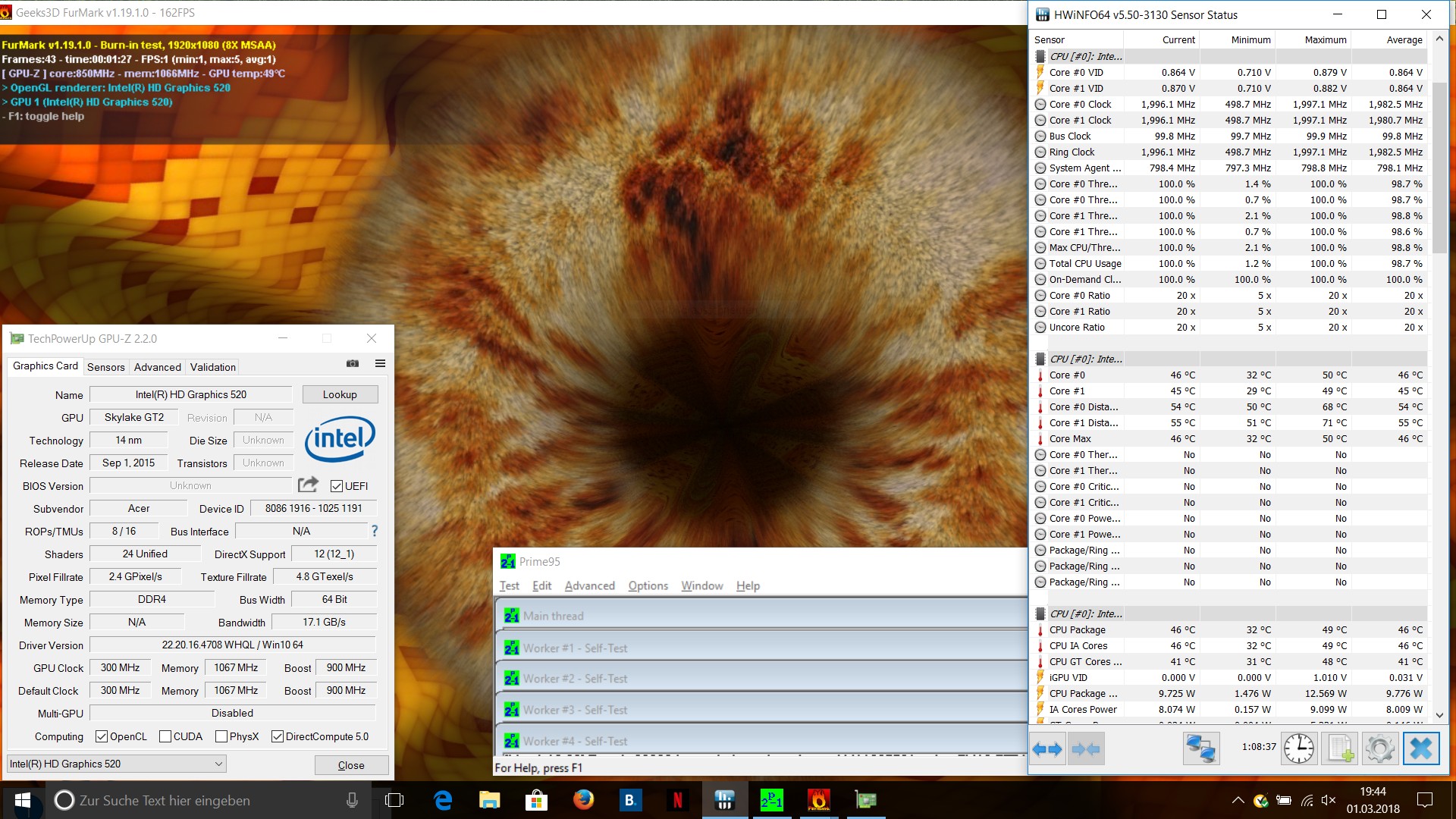Click HWiNFO remote network monitors icon
Viewport: 1456px width, 819px height.
click(x=1200, y=749)
